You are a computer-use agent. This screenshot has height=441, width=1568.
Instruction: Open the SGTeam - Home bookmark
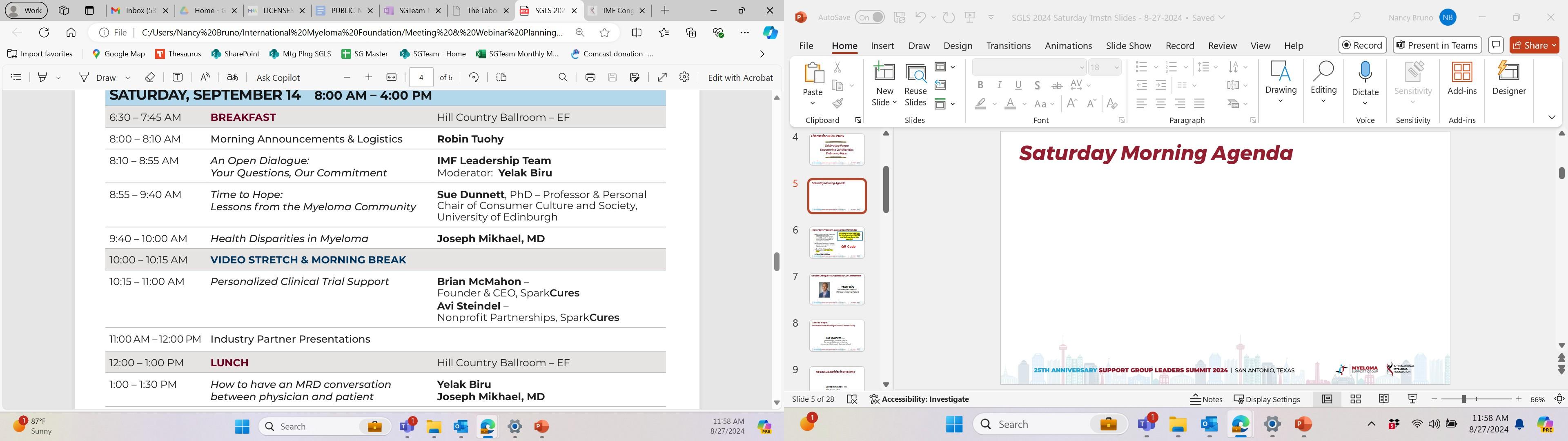[433, 53]
